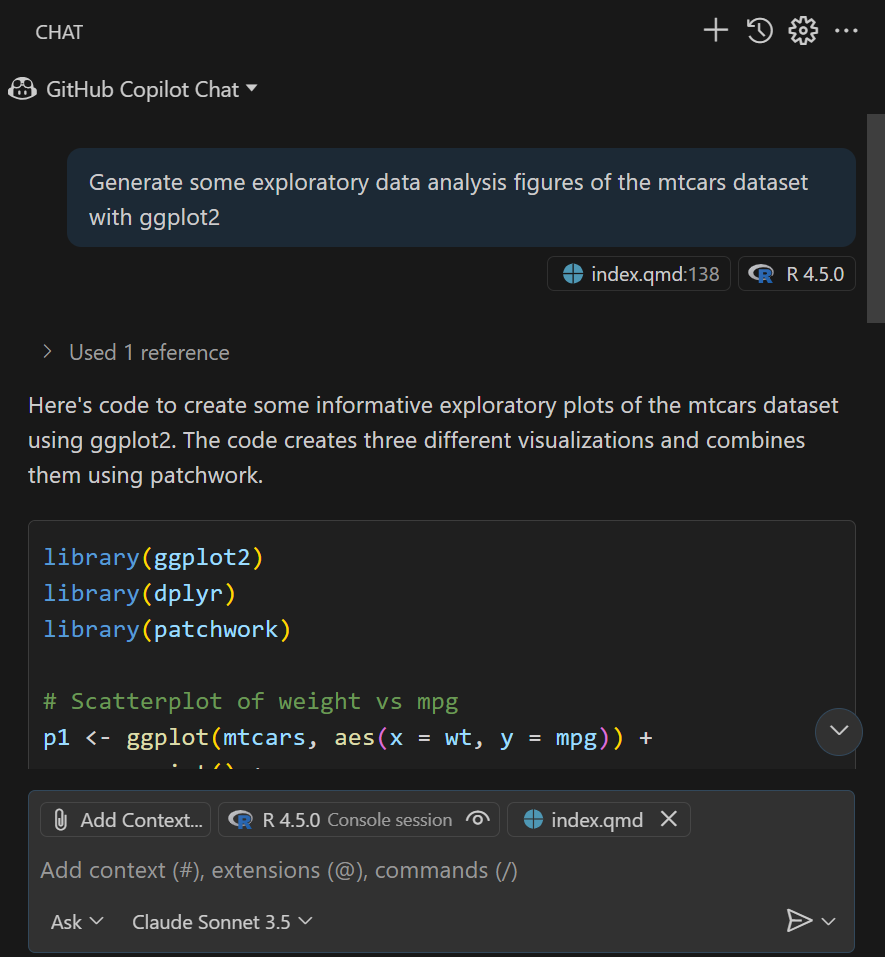The width and height of the screenshot is (885, 957).
Task: Click the index.qmd:138 reference chip
Action: point(639,274)
